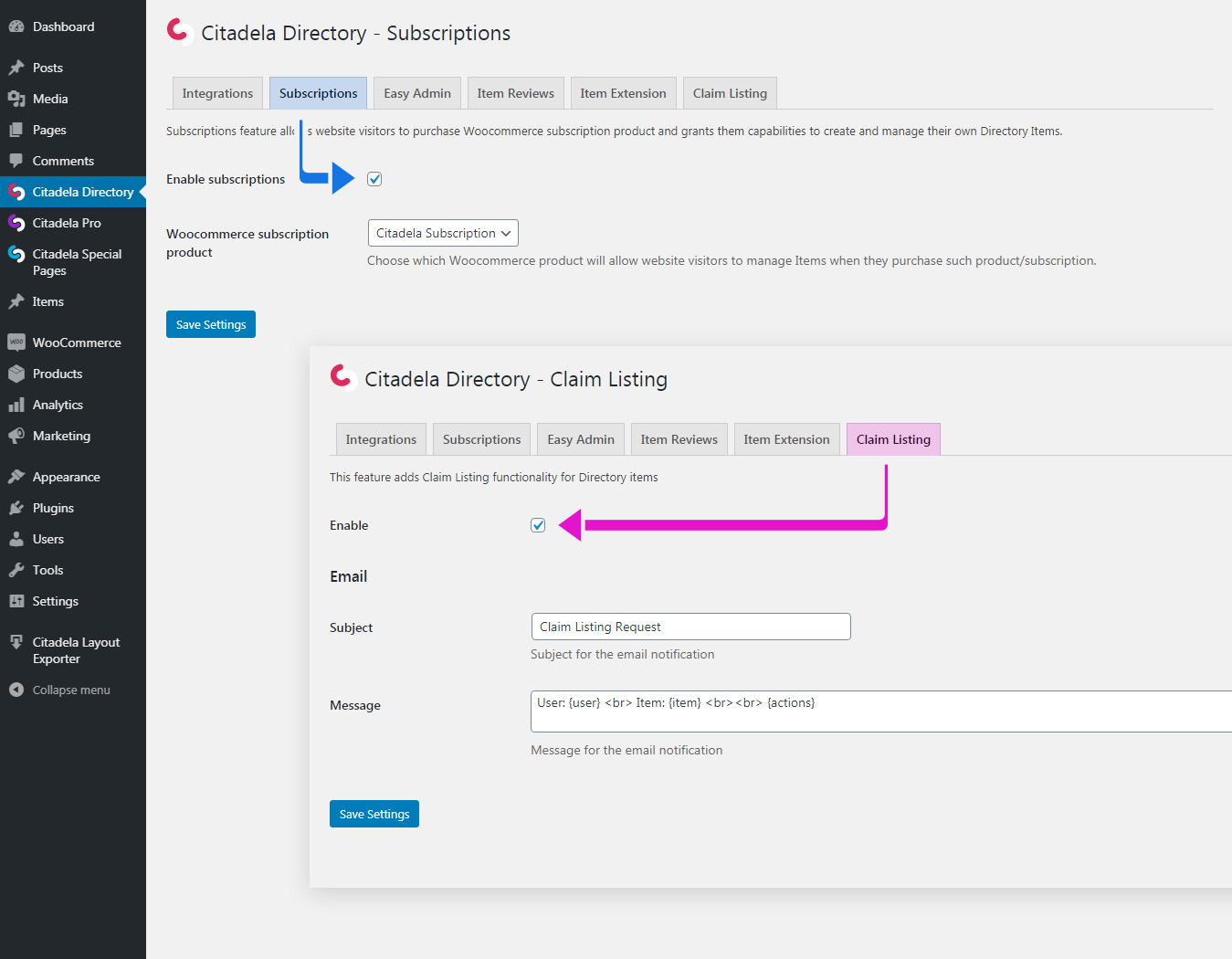Click the Comments bubble icon
The height and width of the screenshot is (959, 1232).
pos(16,161)
